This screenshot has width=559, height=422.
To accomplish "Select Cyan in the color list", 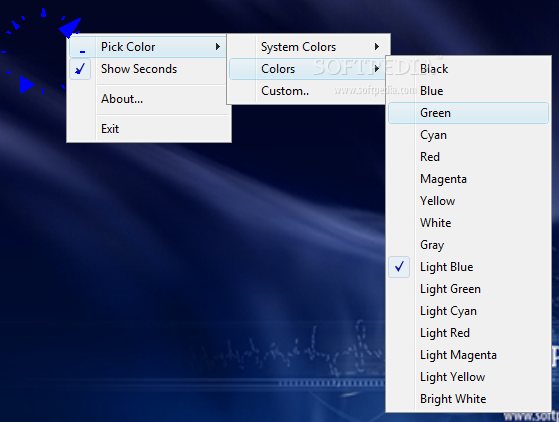I will click(468, 135).
